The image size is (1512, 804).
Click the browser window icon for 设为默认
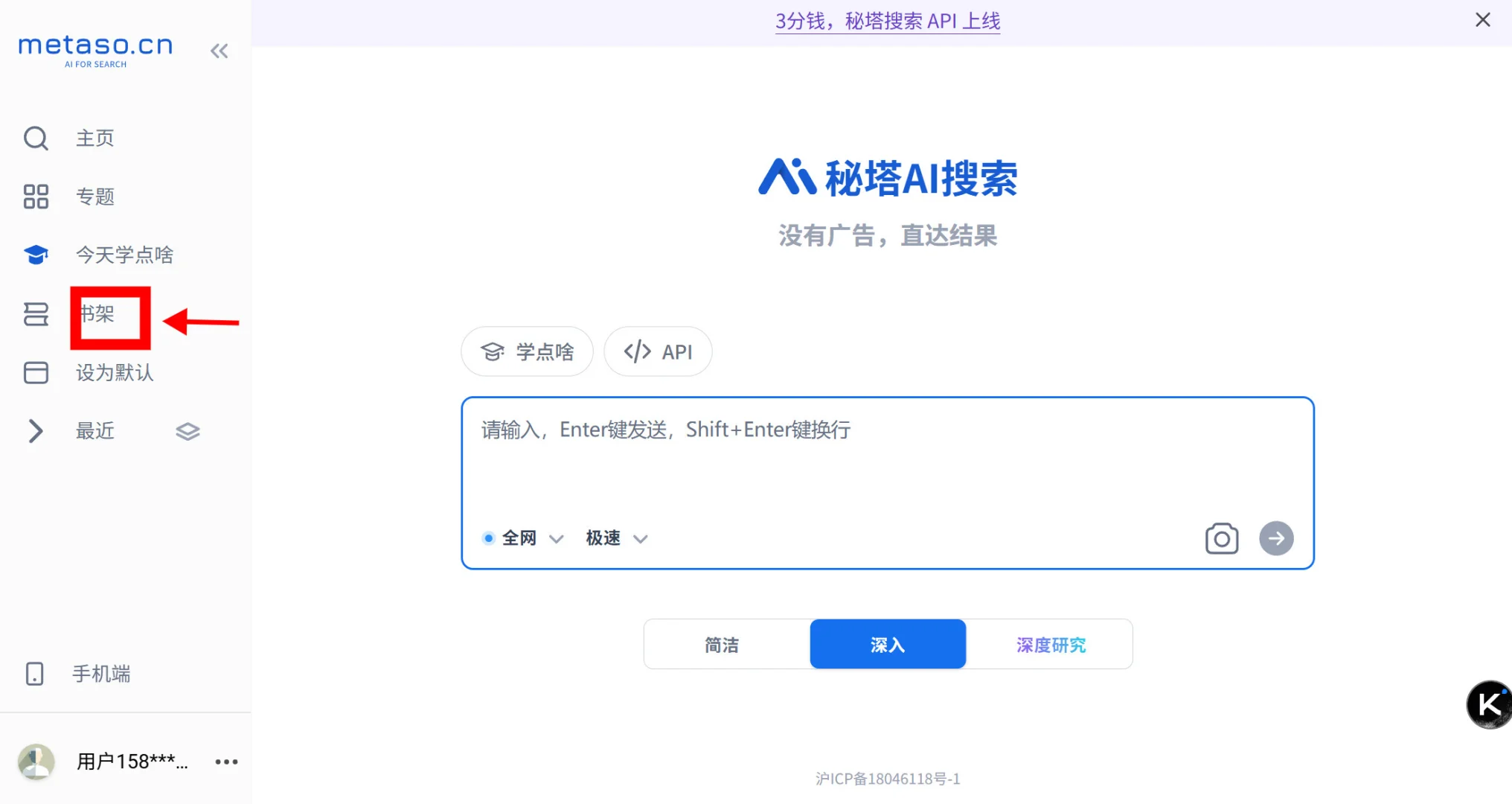coord(36,372)
